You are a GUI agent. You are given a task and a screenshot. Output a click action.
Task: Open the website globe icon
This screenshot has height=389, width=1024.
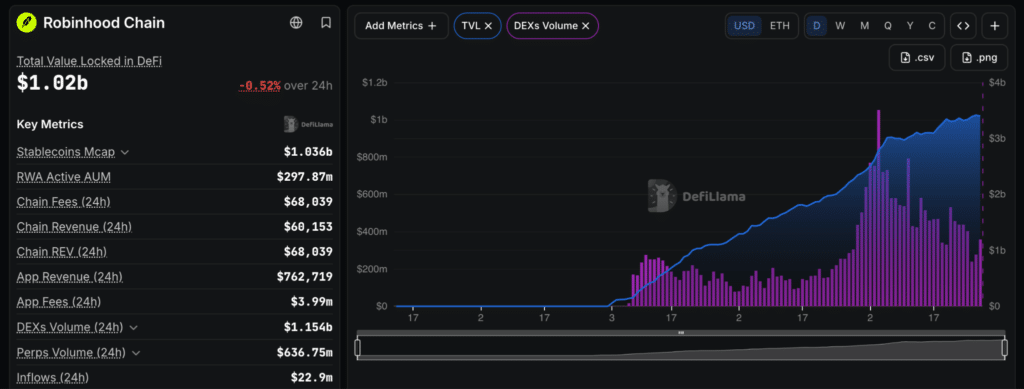click(x=296, y=23)
